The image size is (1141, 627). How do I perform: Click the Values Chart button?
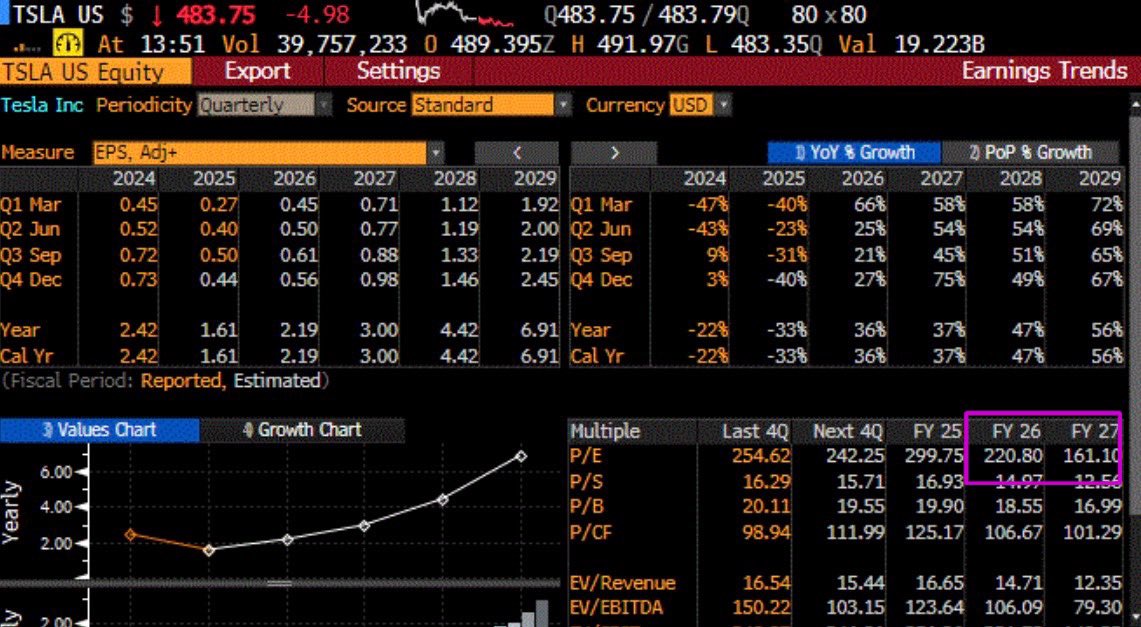(x=99, y=430)
